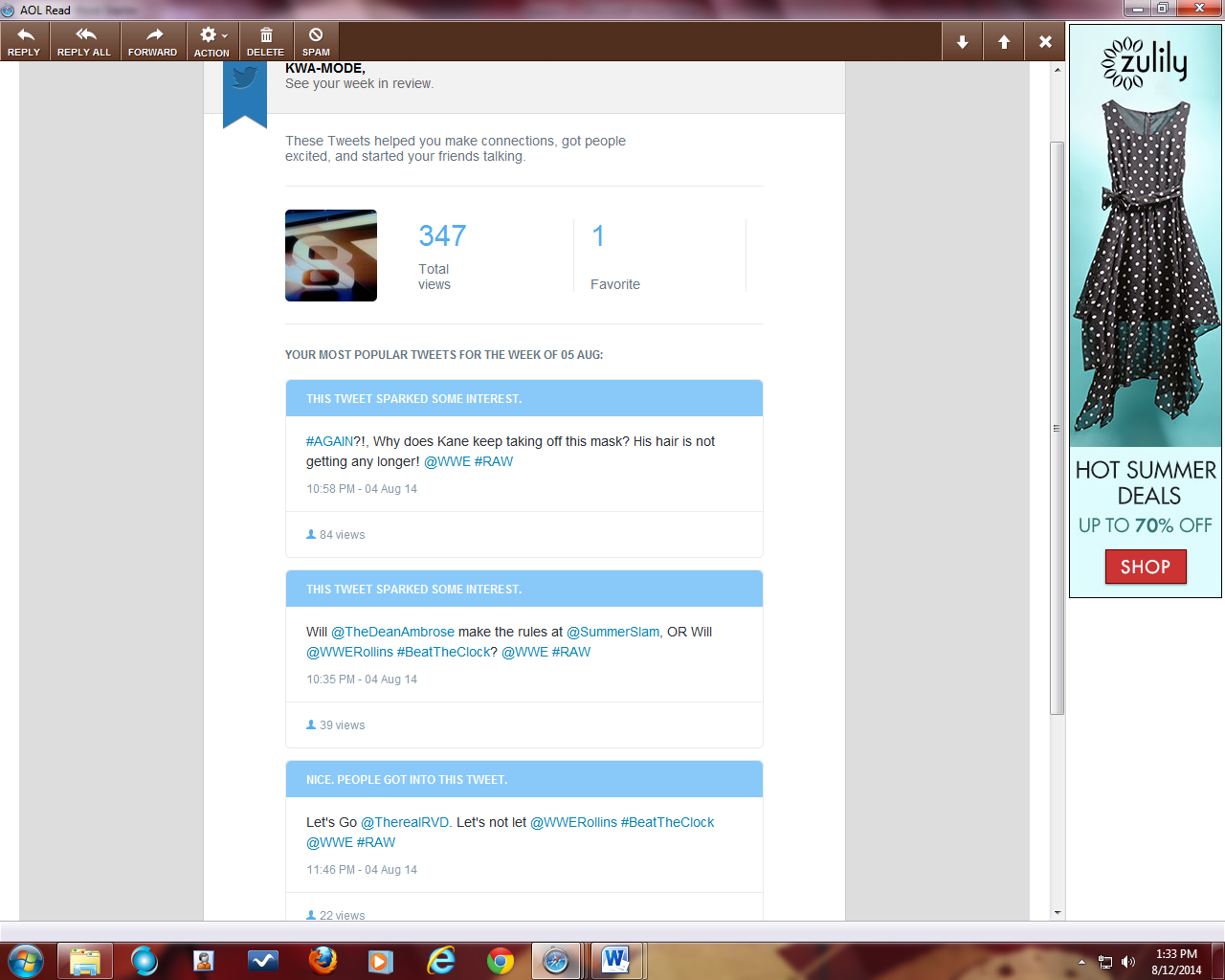Click the Hot Summer Deals ad text
Screen dimensions: 1225x980
click(x=1146, y=482)
